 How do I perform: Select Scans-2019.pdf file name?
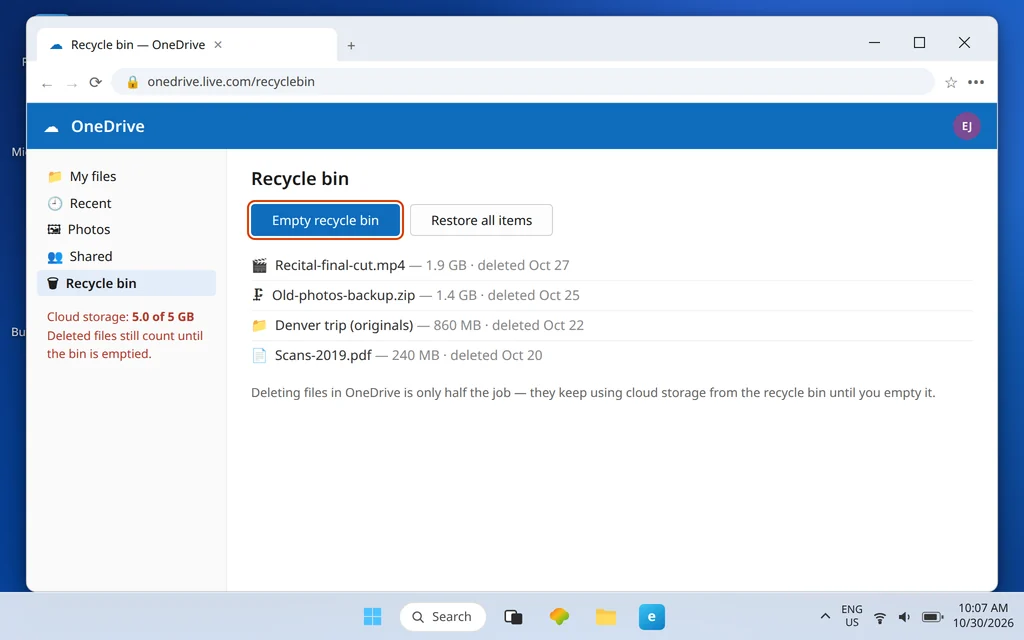pos(323,355)
